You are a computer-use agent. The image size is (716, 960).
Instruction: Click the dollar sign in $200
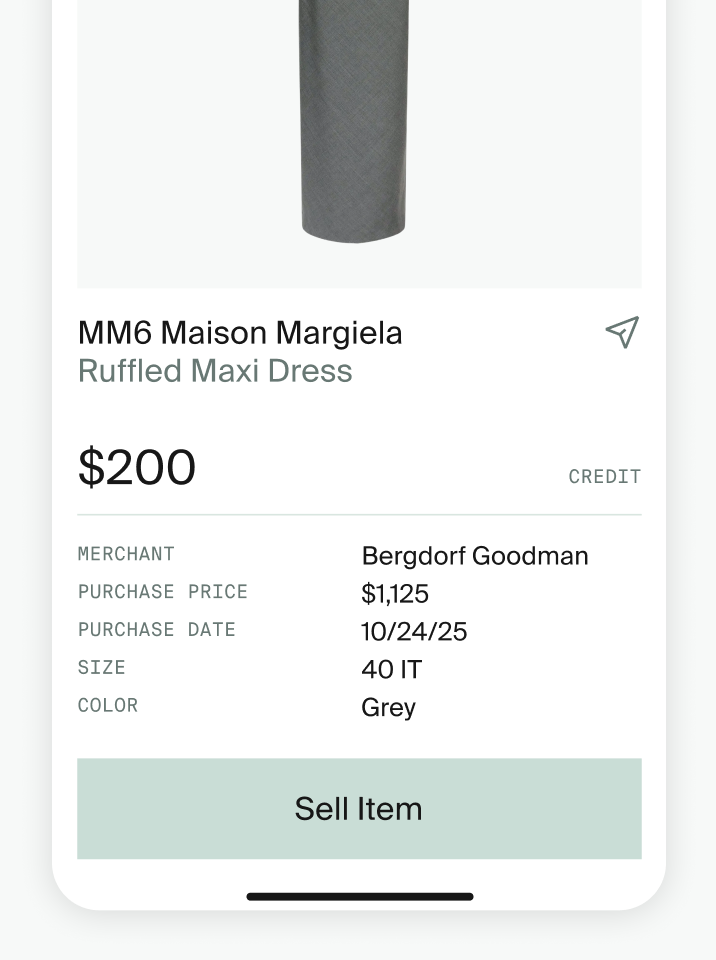[91, 468]
